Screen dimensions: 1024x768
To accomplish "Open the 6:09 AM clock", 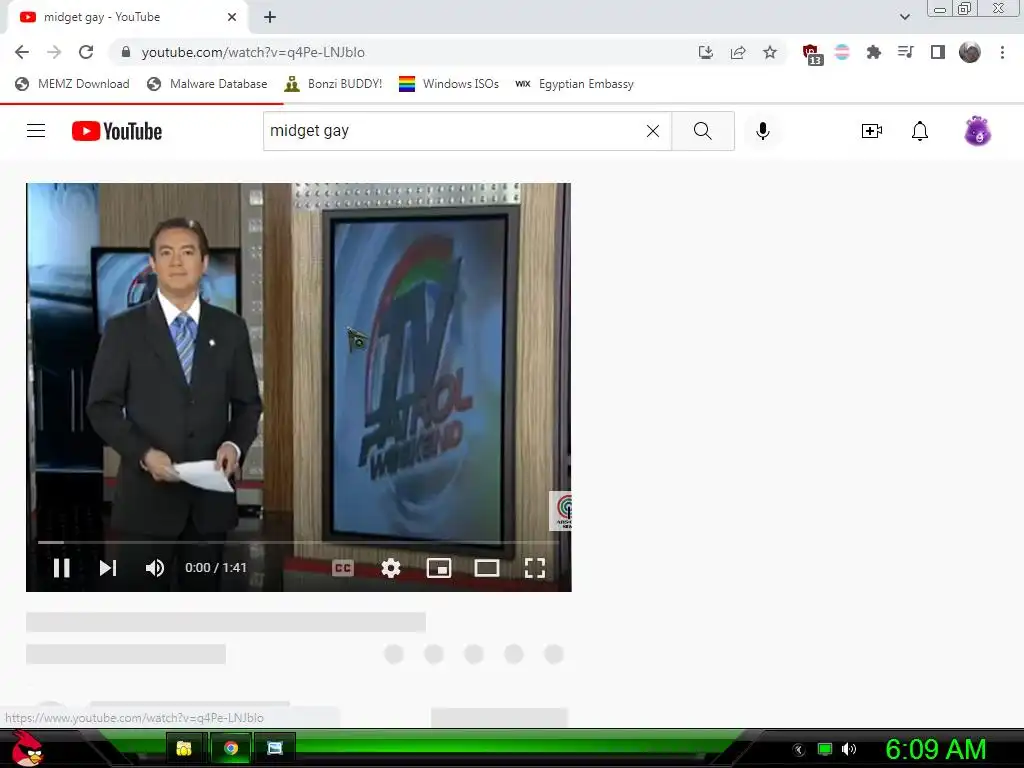I will point(936,750).
